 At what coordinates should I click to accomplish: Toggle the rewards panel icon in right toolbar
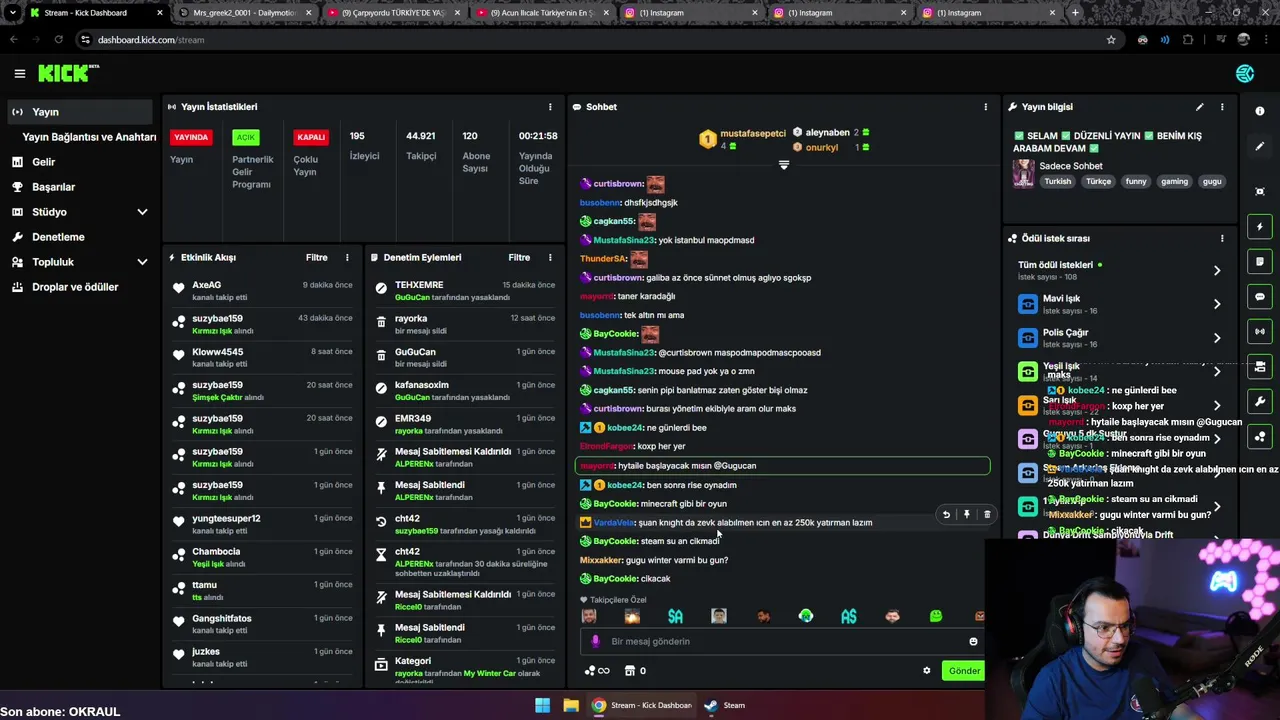coord(1260,437)
